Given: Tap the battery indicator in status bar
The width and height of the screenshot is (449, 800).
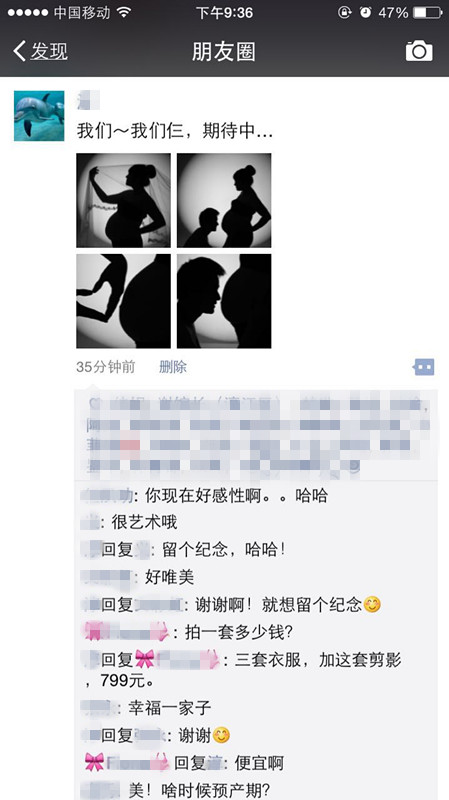Looking at the screenshot, I should pyautogui.click(x=427, y=12).
